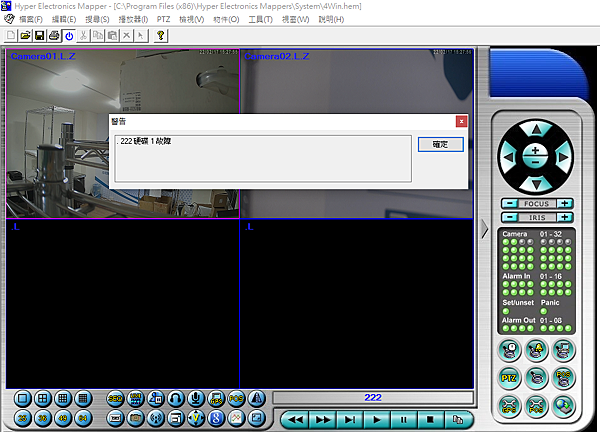Switch to 4-camera quad layout
Viewport: 600px width, 432px height.
(43, 399)
